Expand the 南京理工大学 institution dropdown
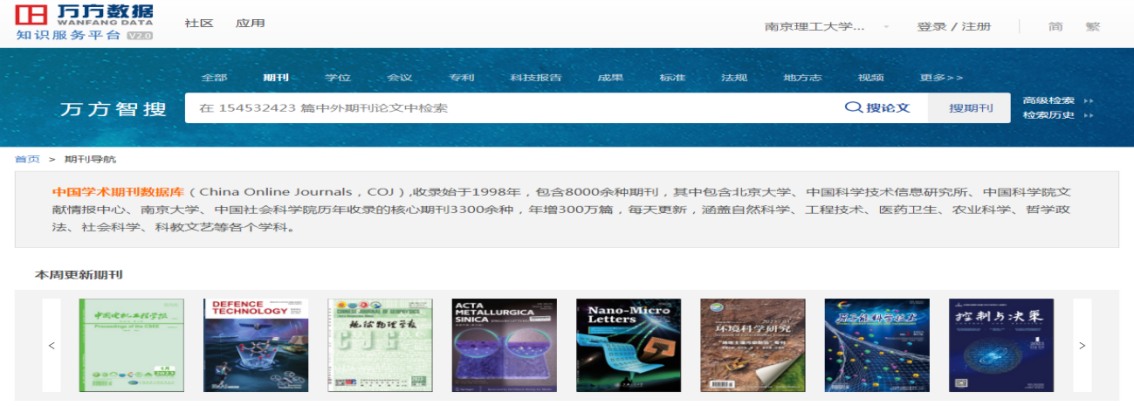This screenshot has height=406, width=1134. [886, 27]
